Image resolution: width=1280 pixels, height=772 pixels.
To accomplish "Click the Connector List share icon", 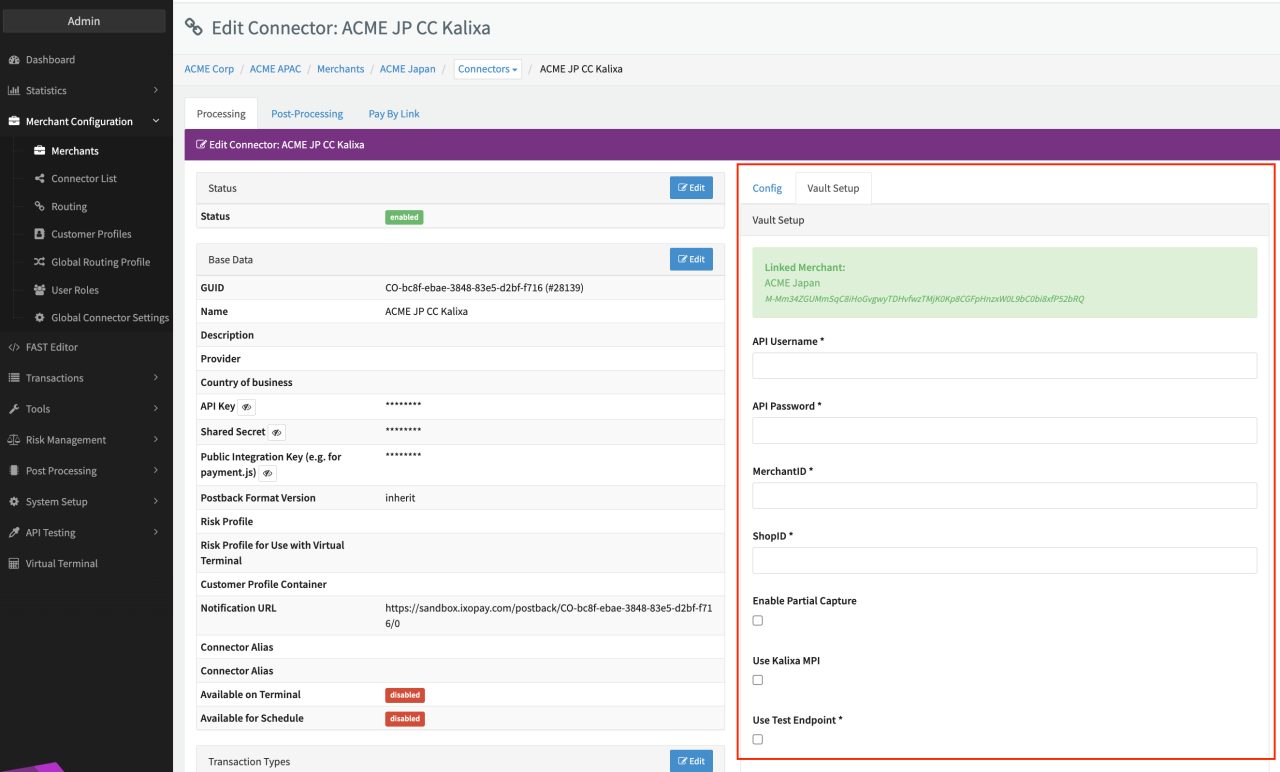I will 40,179.
